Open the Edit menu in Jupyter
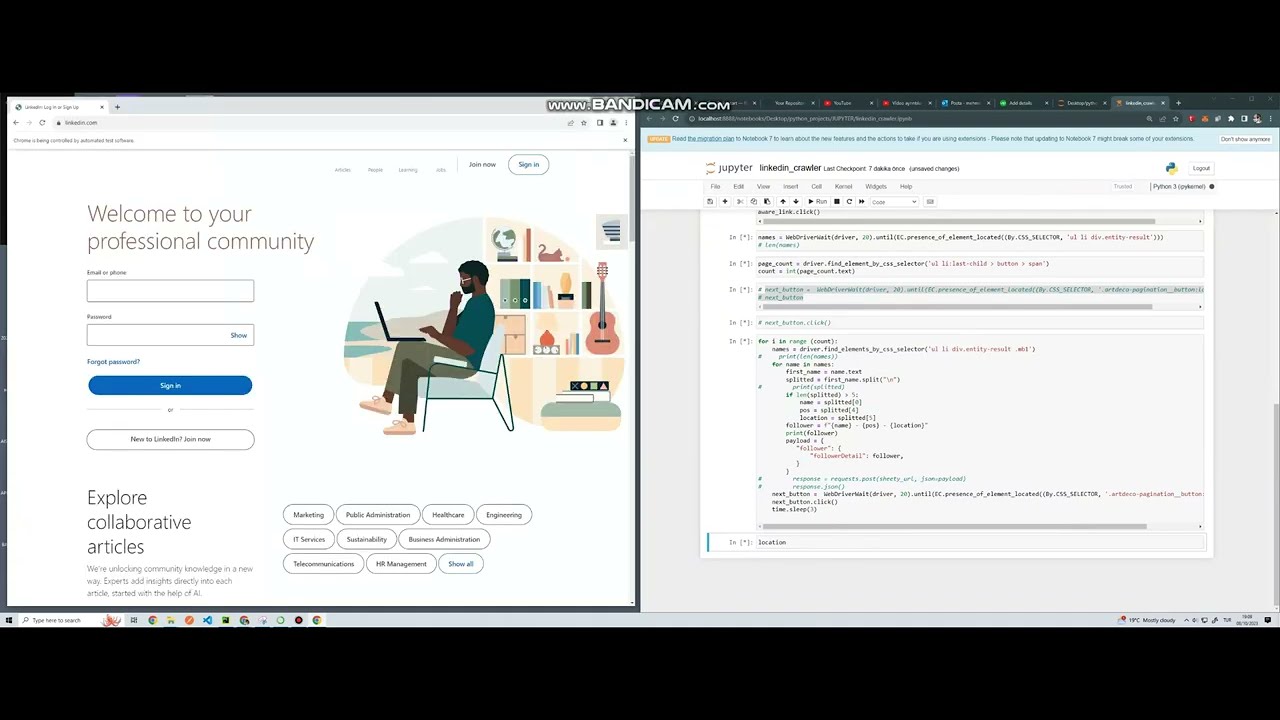Image resolution: width=1280 pixels, height=720 pixels. [x=738, y=186]
